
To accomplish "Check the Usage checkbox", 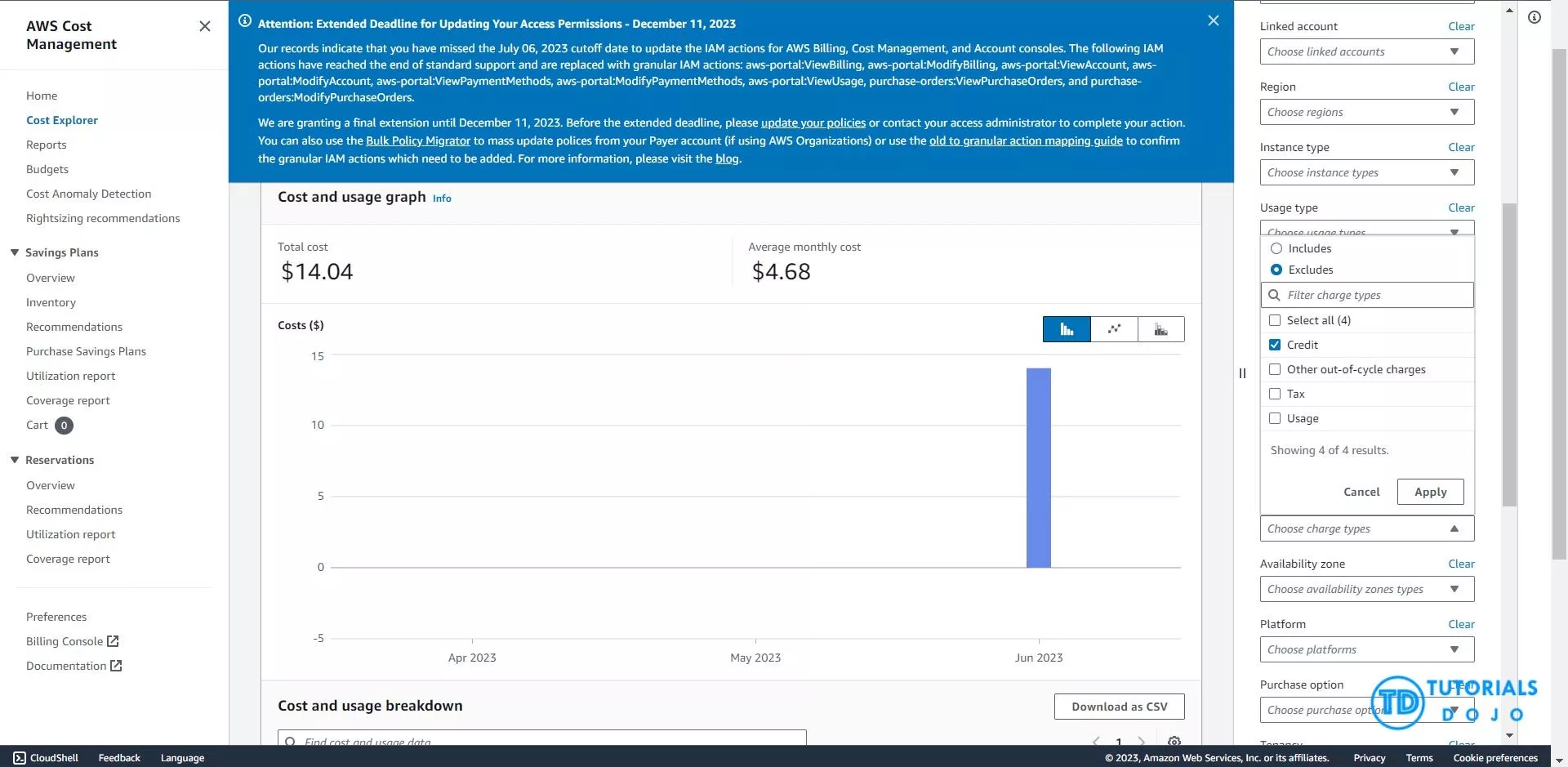I will (1275, 418).
